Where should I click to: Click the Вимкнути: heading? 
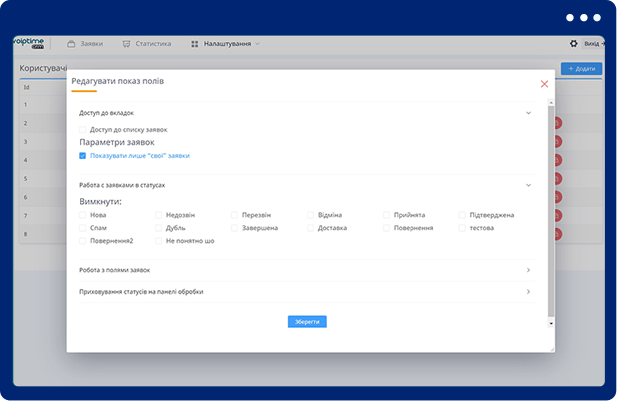(x=100, y=201)
